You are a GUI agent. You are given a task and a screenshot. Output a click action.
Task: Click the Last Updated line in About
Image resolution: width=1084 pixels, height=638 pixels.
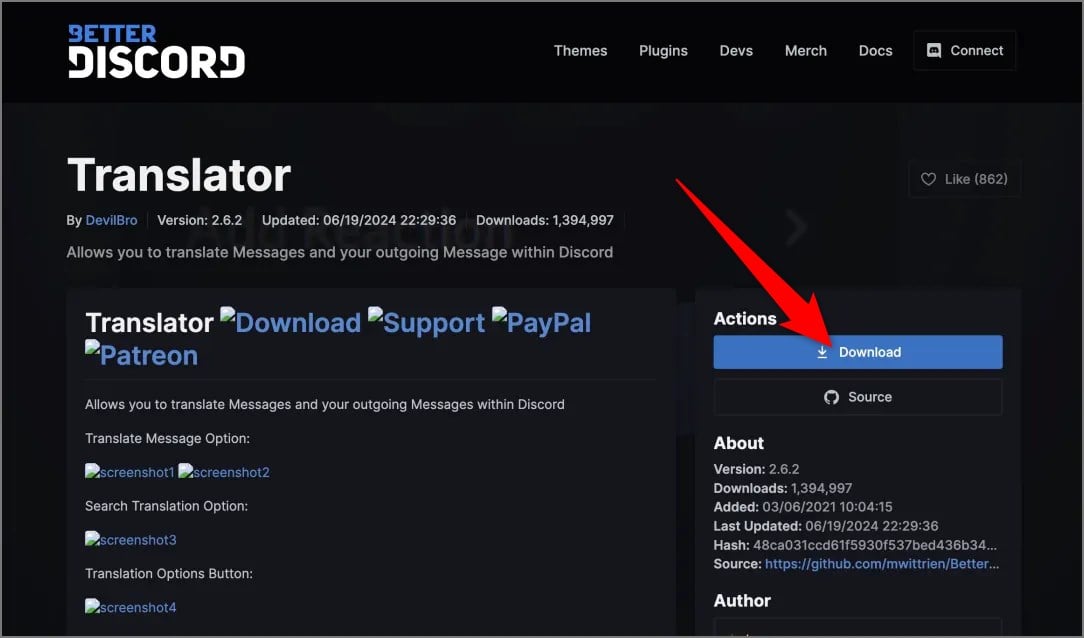tap(826, 526)
